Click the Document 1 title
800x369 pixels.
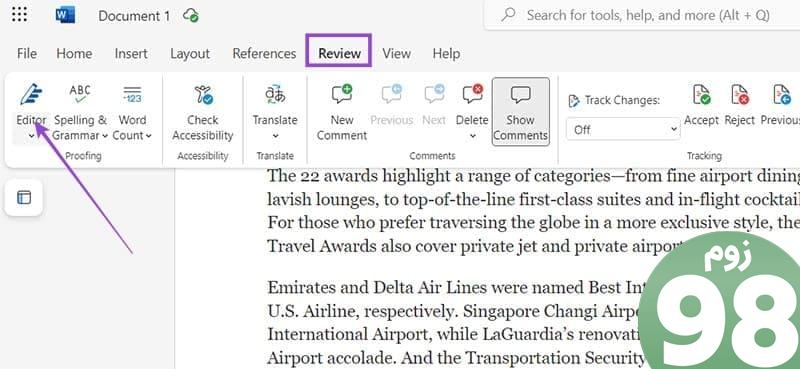(134, 16)
